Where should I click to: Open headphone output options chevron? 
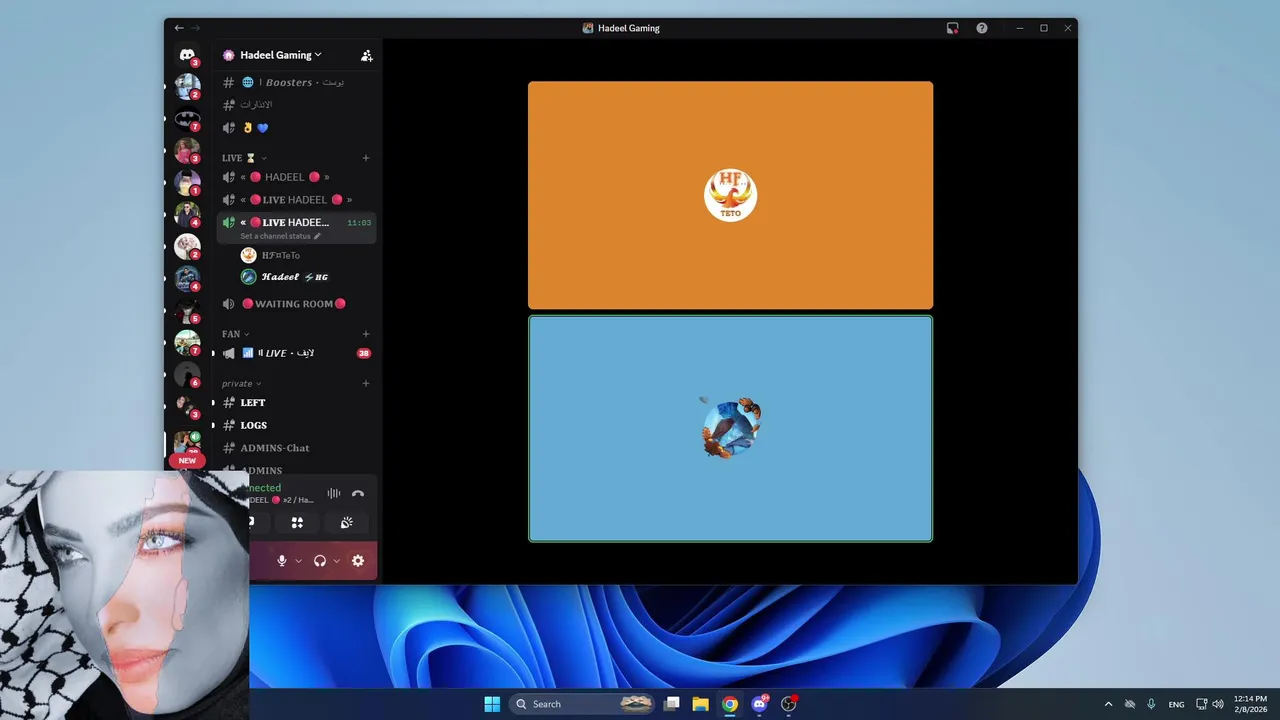click(336, 561)
